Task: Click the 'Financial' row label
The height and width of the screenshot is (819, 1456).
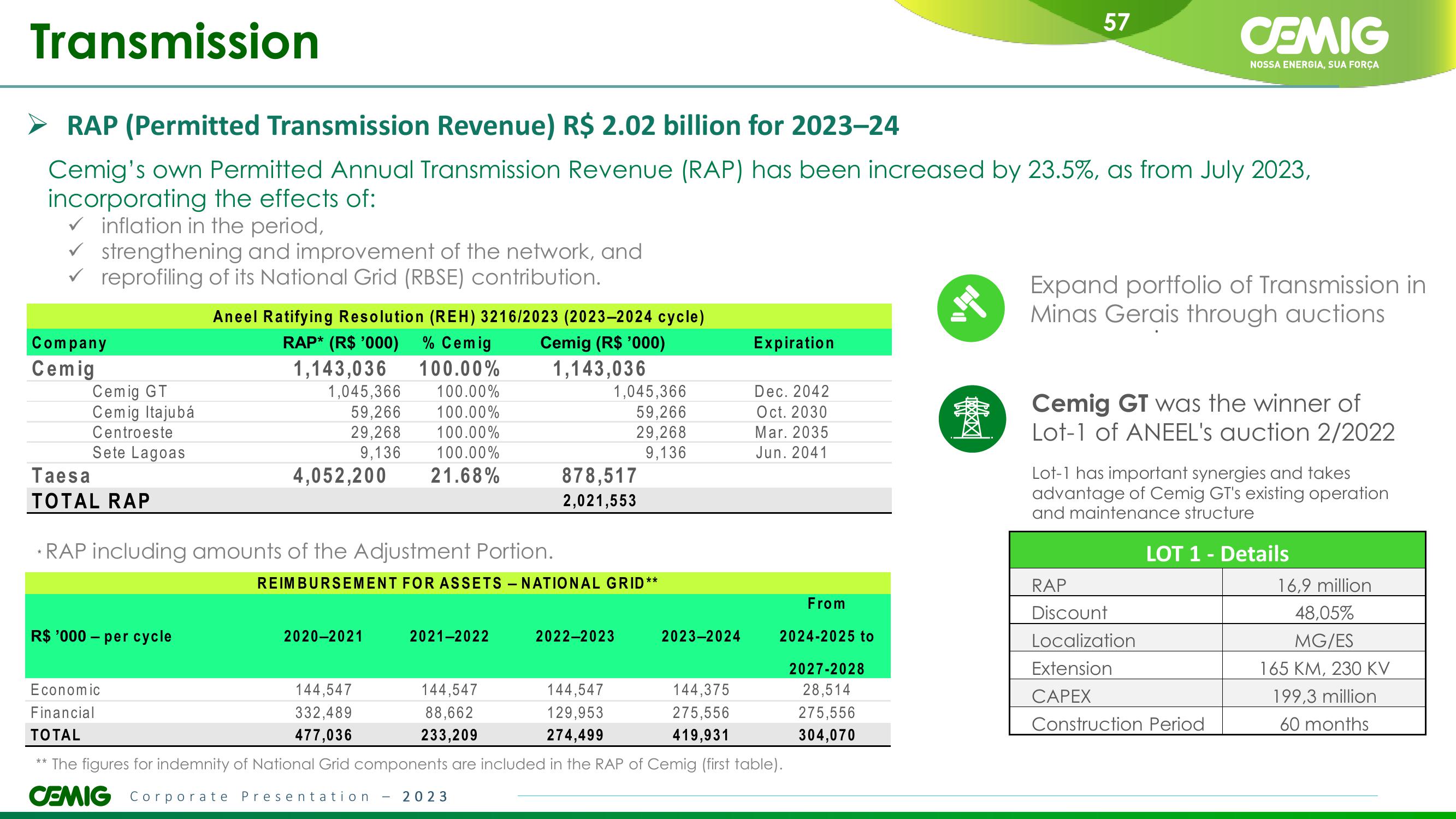Action: pyautogui.click(x=63, y=713)
